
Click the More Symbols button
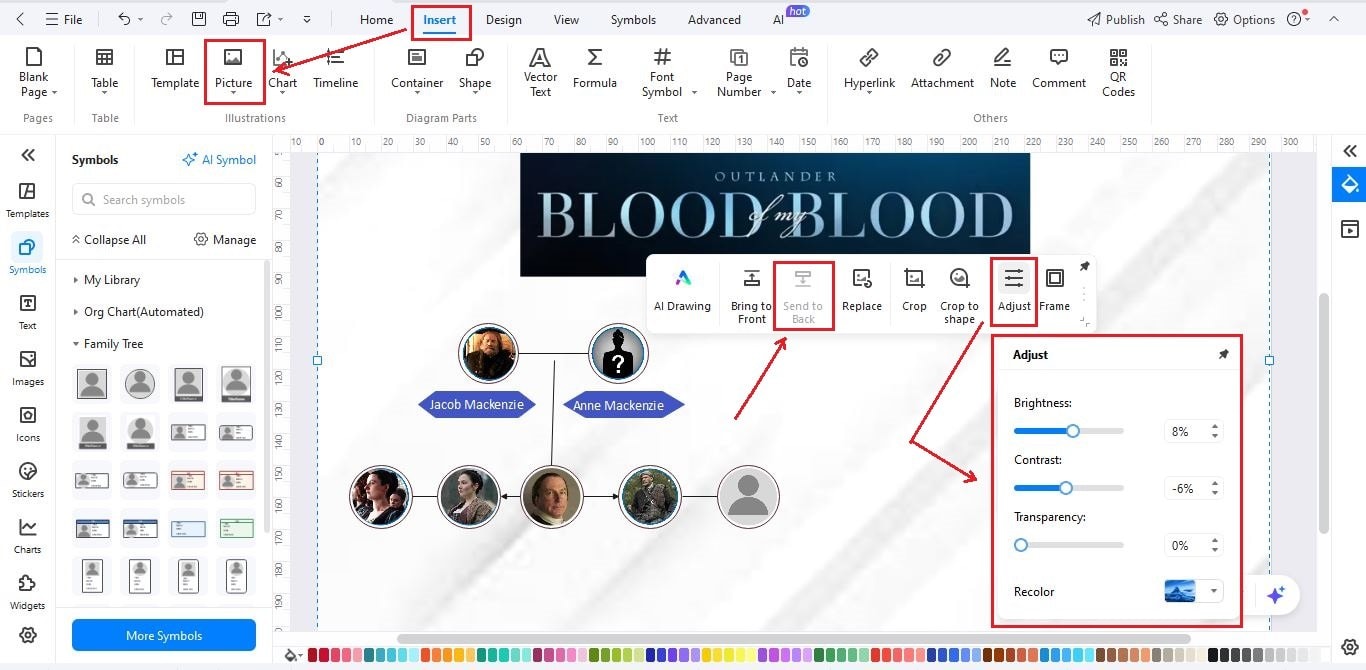pyautogui.click(x=163, y=635)
